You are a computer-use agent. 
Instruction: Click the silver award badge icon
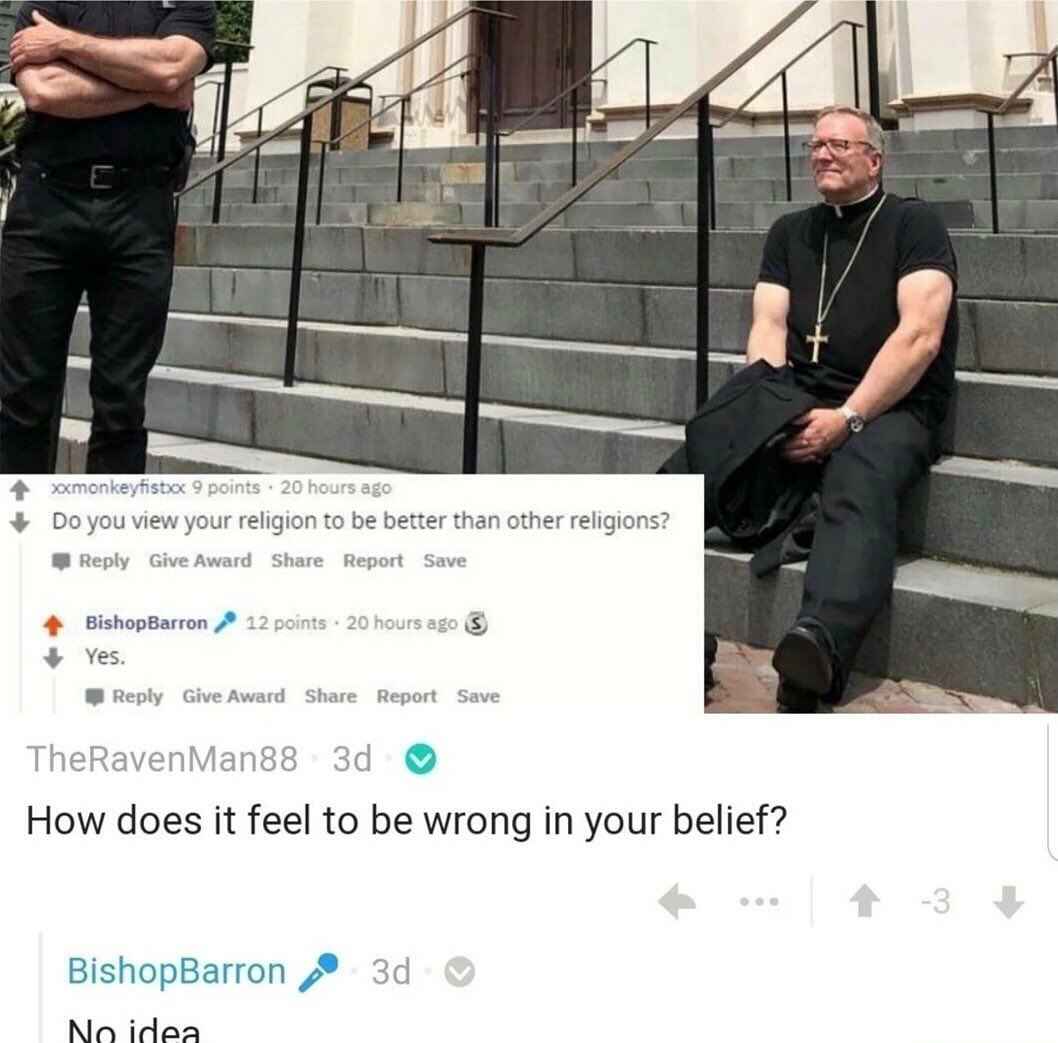pyautogui.click(x=476, y=623)
